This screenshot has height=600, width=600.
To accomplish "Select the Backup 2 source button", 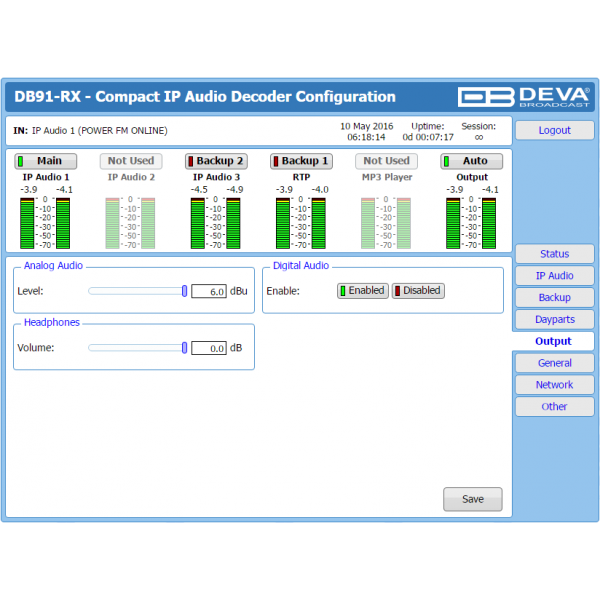I will [216, 161].
